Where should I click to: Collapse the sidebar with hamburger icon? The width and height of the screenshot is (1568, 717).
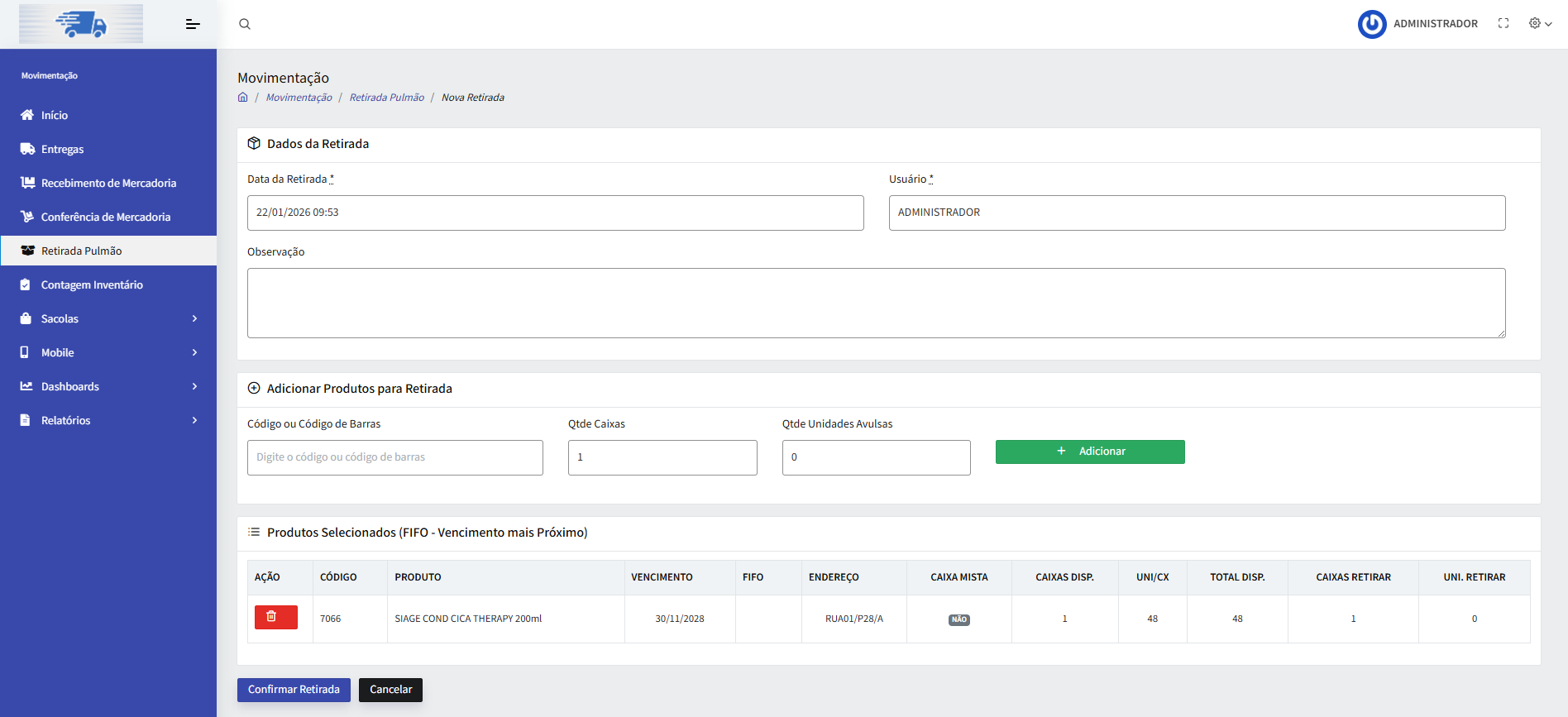[193, 24]
